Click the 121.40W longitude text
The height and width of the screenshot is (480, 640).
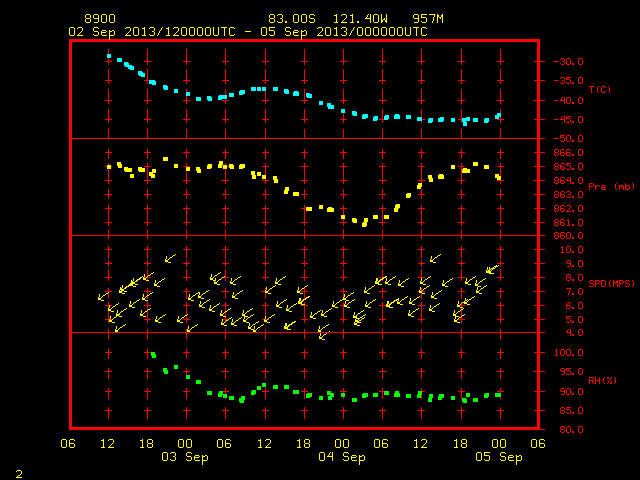coord(360,19)
